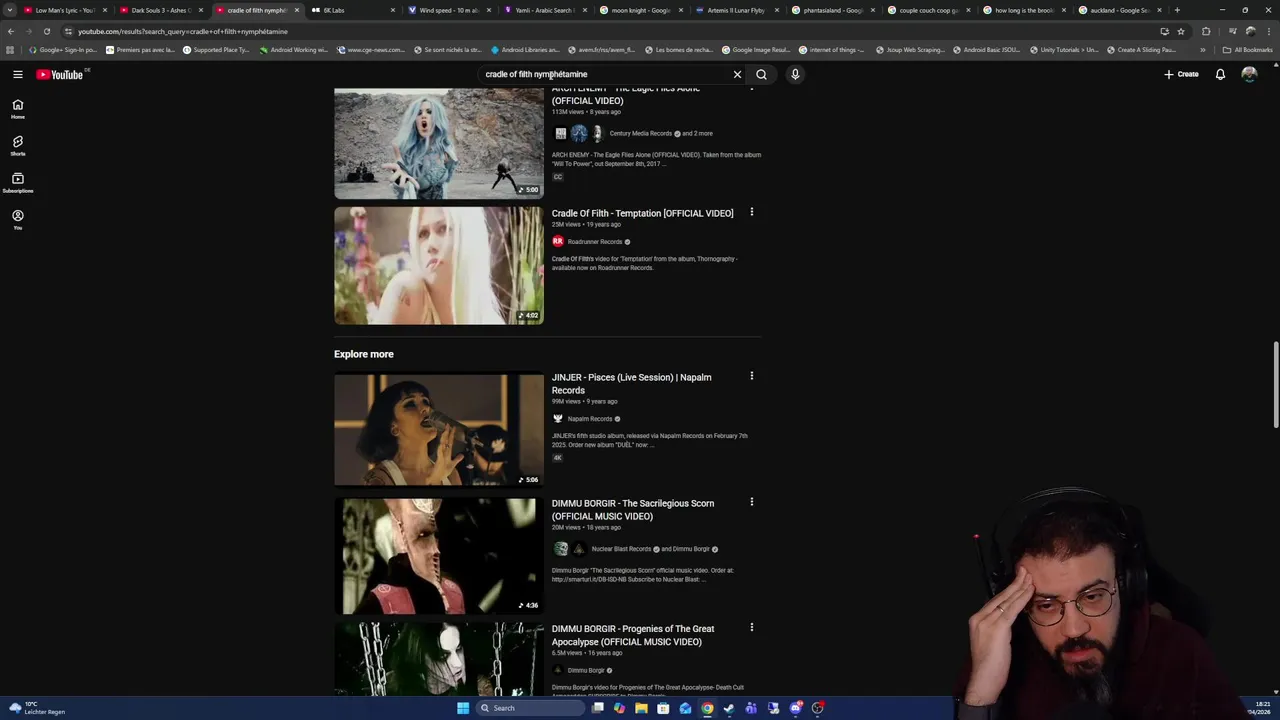Switch to the Artemis II Lunar Flyby tab

coord(736,10)
